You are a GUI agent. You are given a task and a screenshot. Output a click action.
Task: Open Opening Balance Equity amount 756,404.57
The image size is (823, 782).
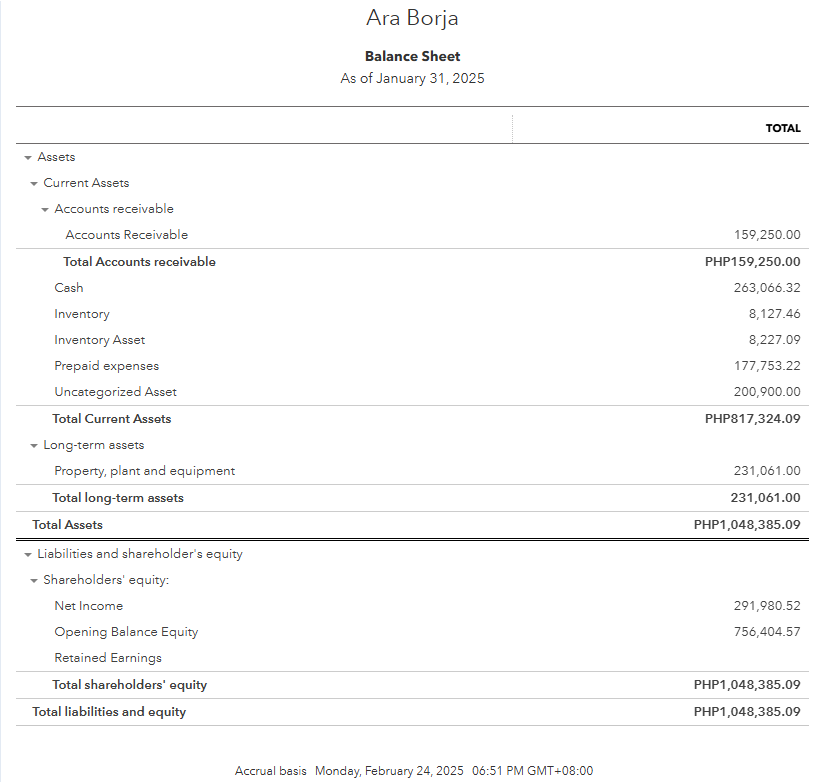[x=767, y=632]
